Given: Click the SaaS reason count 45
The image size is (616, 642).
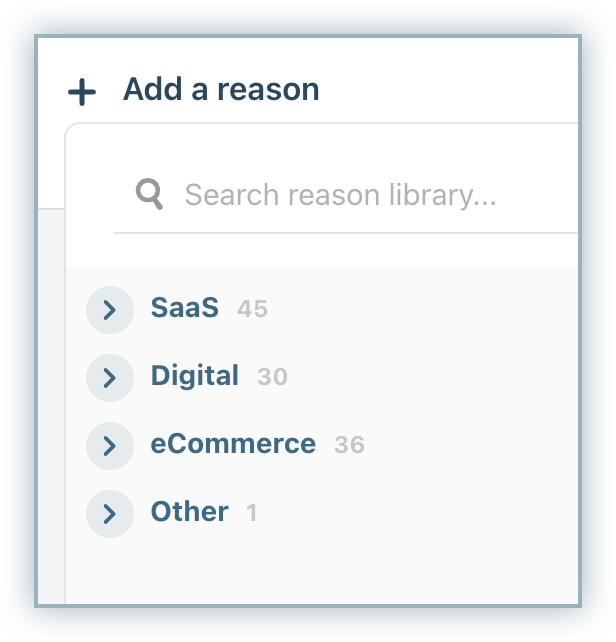Looking at the screenshot, I should (252, 310).
